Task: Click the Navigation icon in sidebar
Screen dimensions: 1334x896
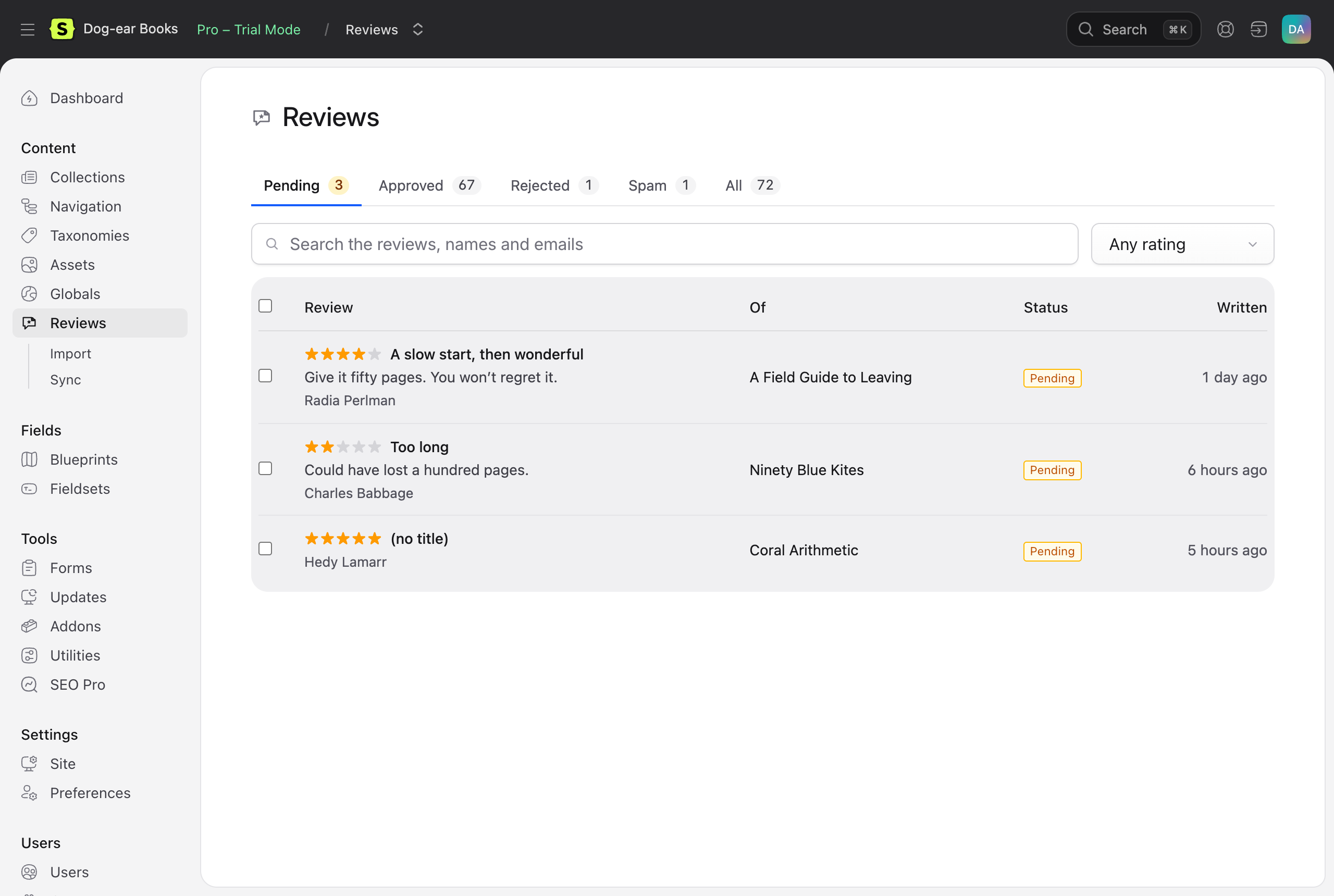Action: point(29,206)
